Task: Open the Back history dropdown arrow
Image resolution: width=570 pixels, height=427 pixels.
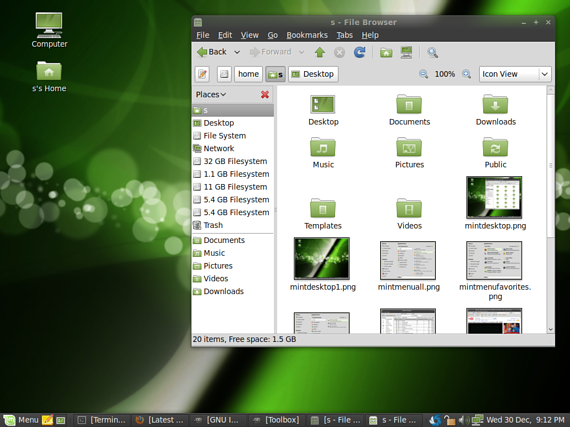Action: pyautogui.click(x=237, y=52)
